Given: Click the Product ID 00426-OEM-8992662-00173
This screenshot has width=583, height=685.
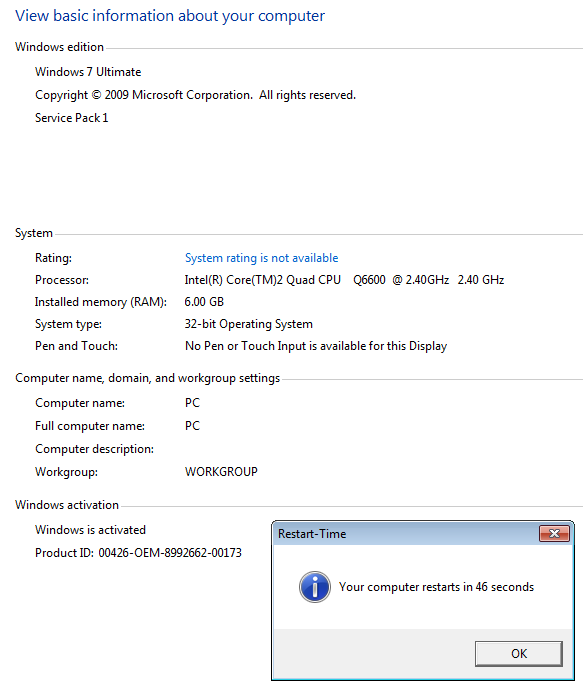Looking at the screenshot, I should [x=138, y=553].
